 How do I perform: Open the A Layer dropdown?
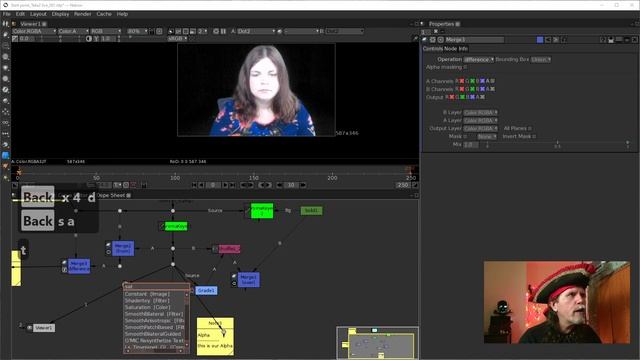481,120
